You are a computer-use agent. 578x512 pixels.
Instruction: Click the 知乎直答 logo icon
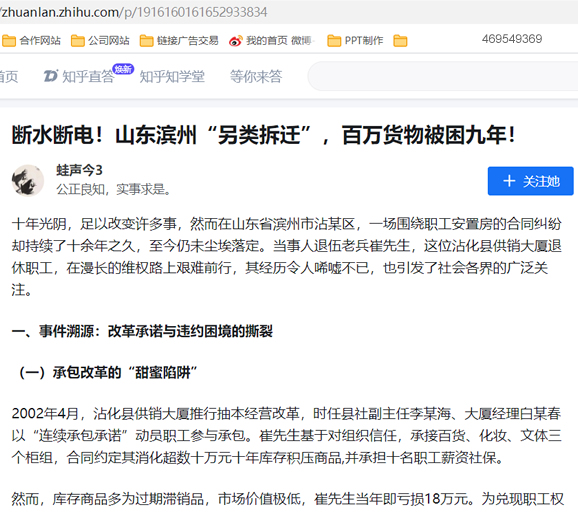pos(51,76)
